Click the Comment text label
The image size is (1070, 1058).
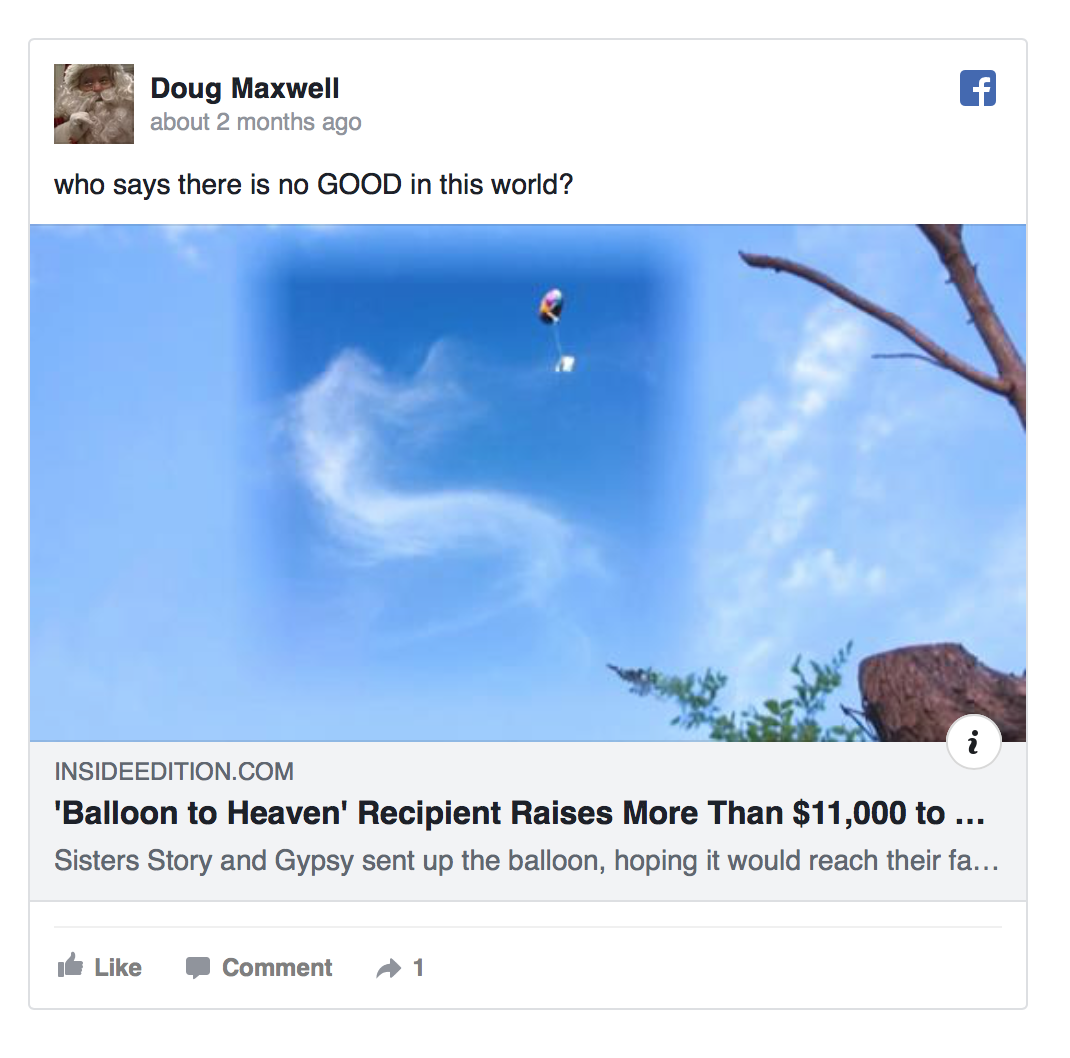[x=277, y=967]
